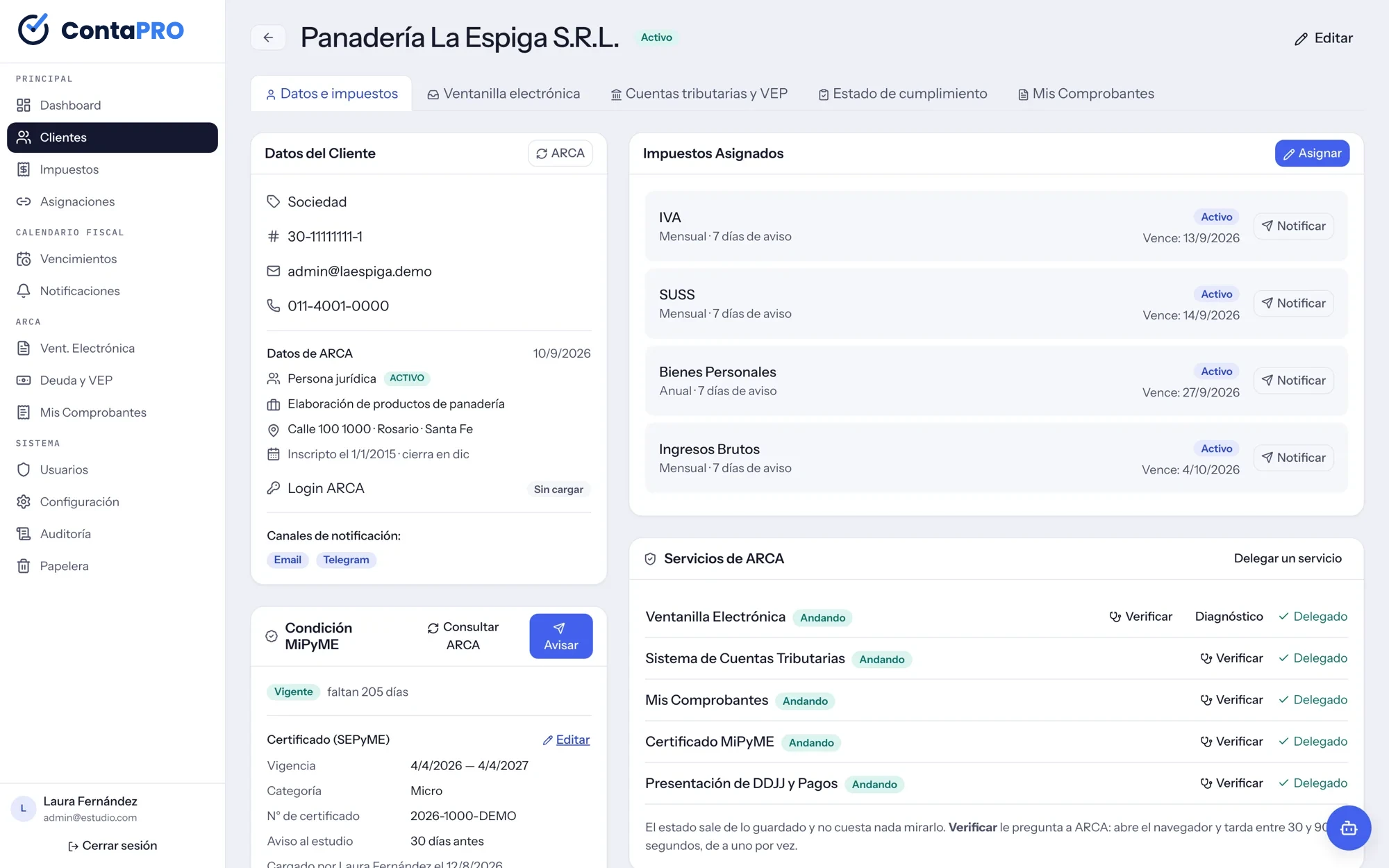Click Cerrar sesión to log out
The width and height of the screenshot is (1389, 868).
coord(113,846)
